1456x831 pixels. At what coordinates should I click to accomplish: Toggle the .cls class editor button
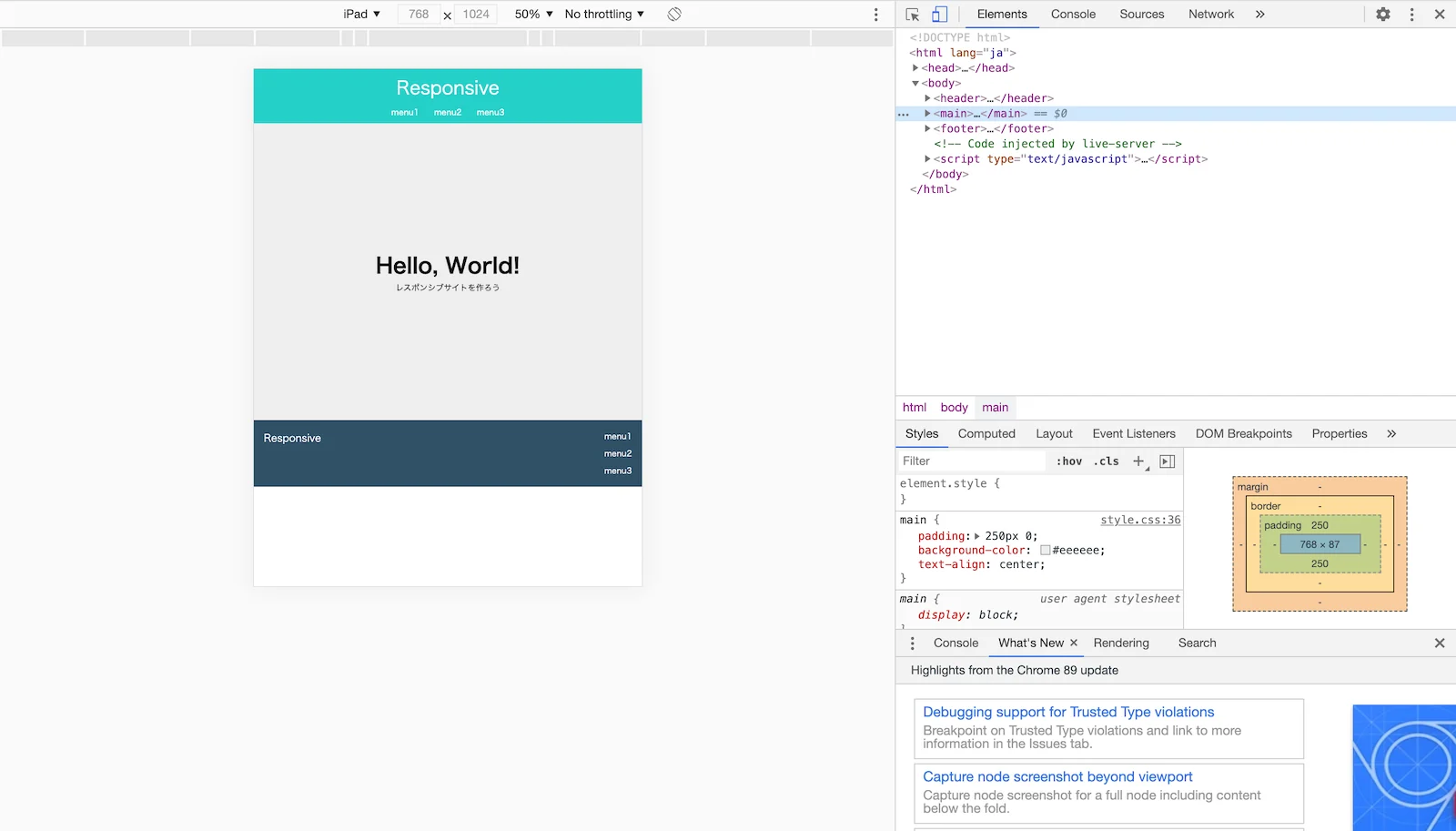(x=1107, y=461)
